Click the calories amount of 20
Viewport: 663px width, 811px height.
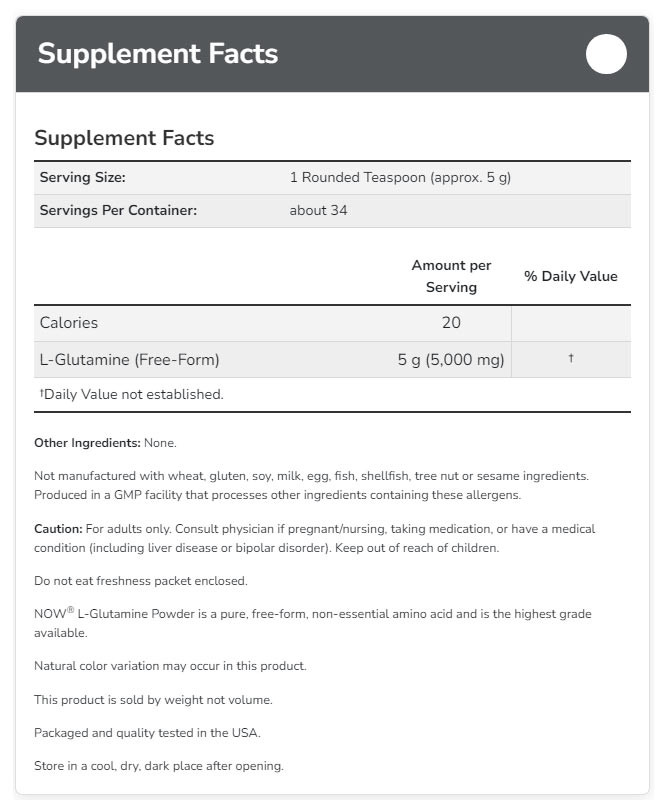tap(451, 323)
